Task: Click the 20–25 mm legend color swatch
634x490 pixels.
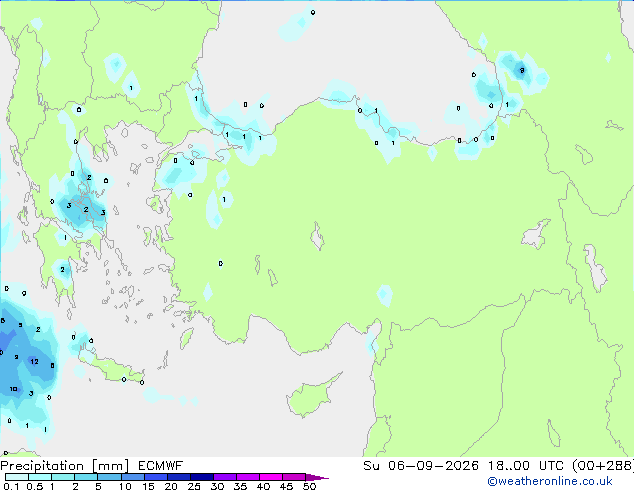Action: point(179,477)
